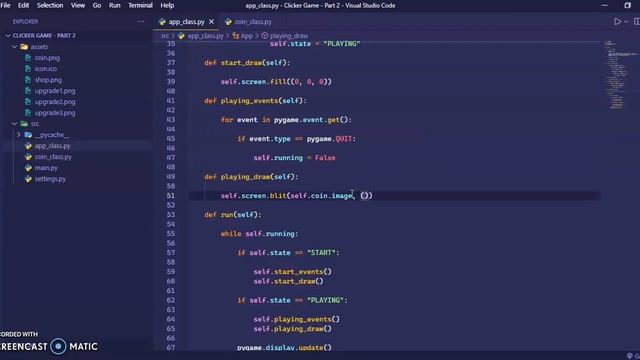Screen dimensions: 640x360
Task: Open the Help menu
Action: [x=167, y=5]
